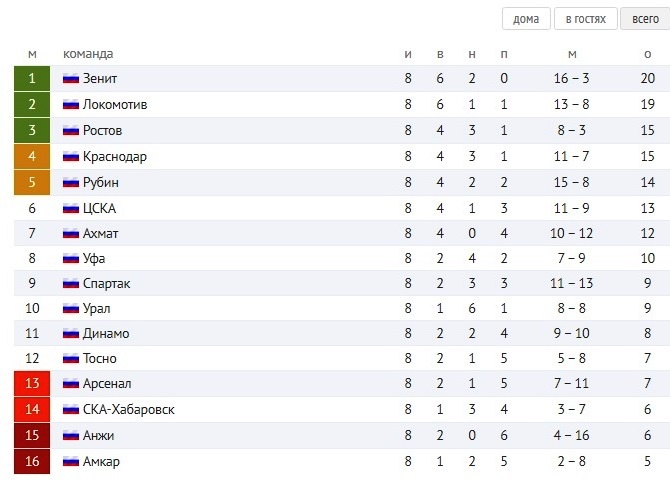
Task: Click the flag icon beside Уфа
Action: tap(71, 259)
